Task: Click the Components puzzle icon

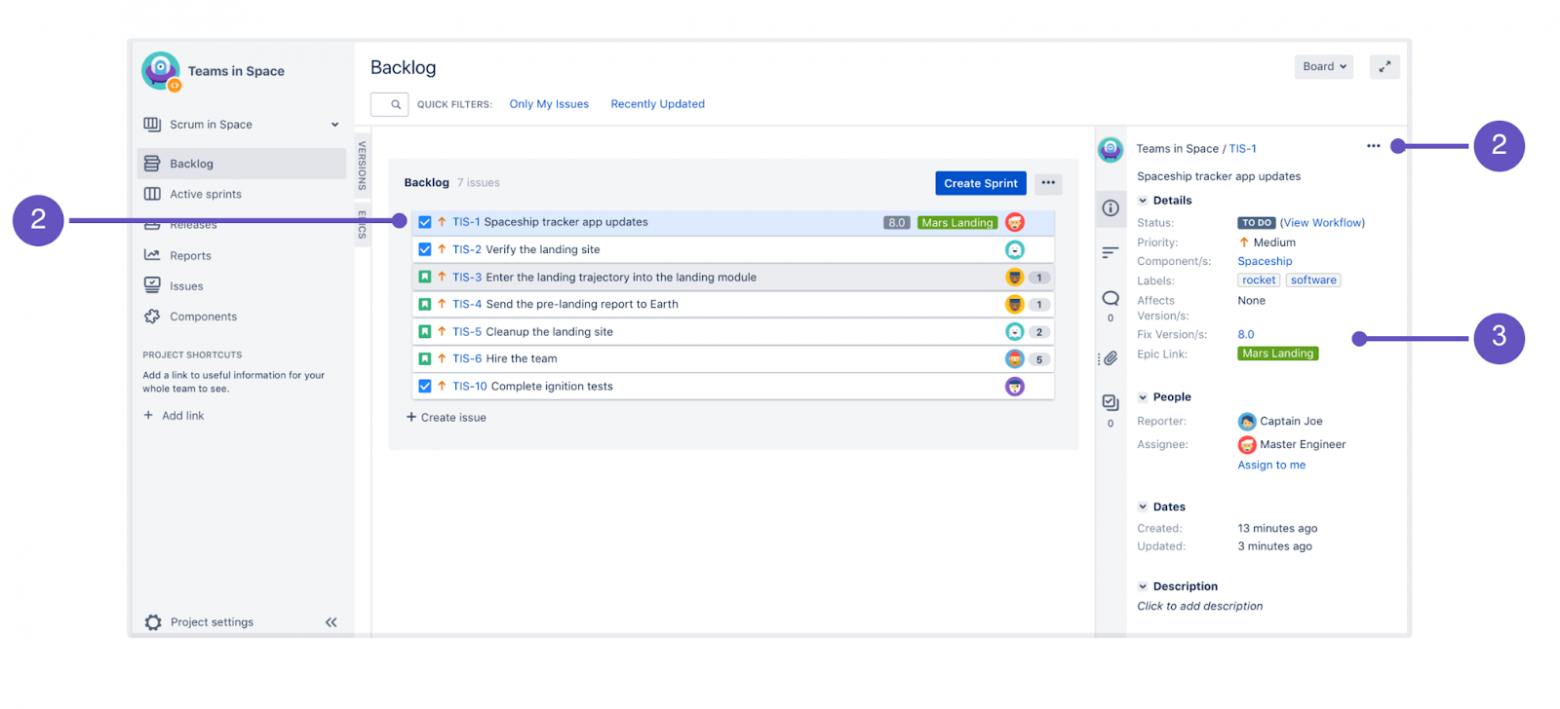Action: [152, 316]
